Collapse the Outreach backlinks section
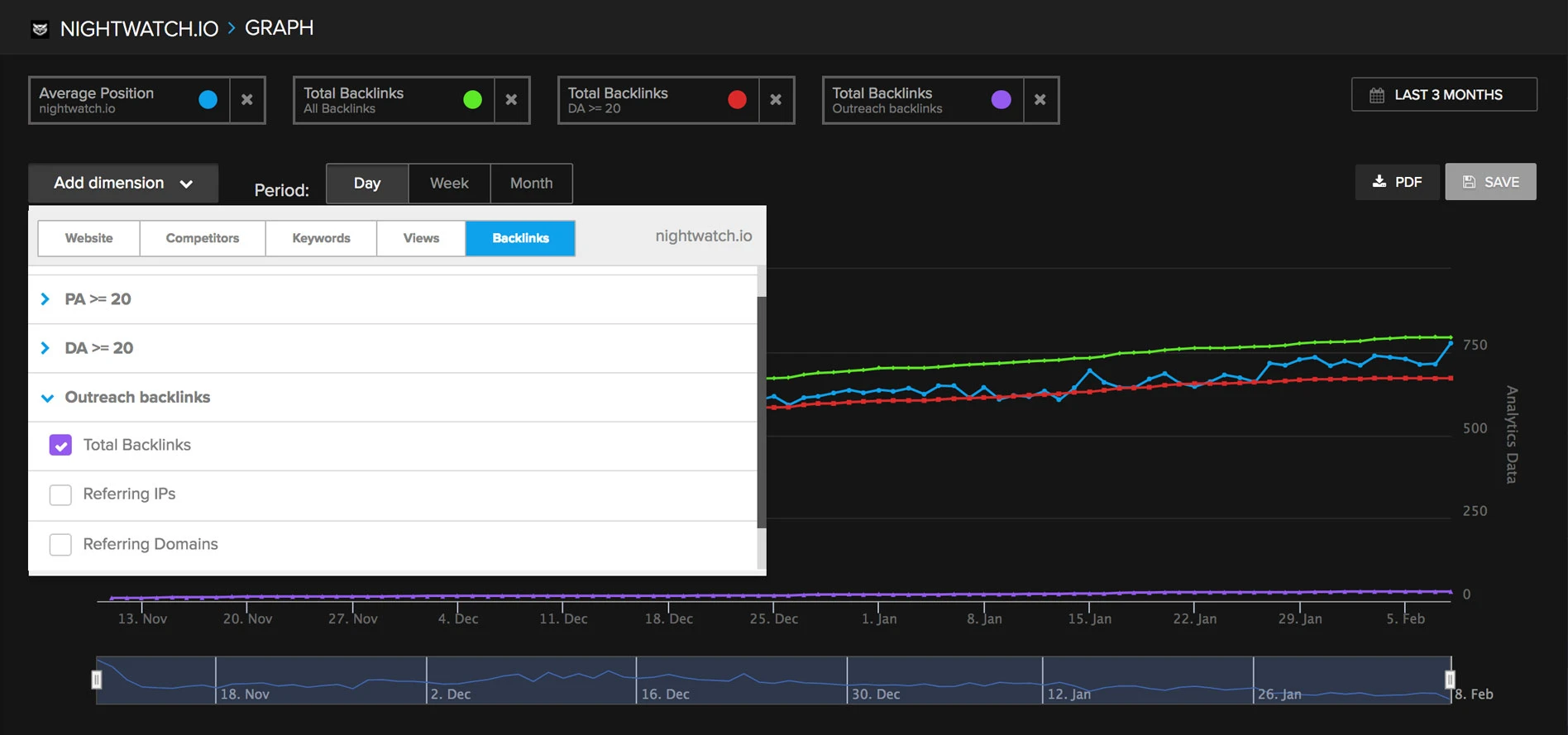The height and width of the screenshot is (735, 1568). coord(47,398)
